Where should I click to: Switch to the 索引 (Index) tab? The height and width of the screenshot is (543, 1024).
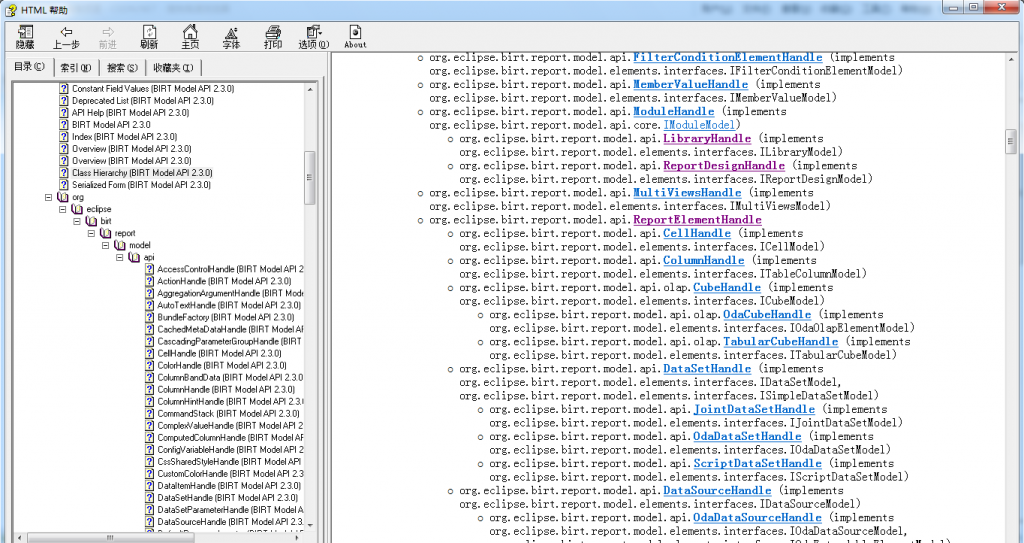coord(76,67)
